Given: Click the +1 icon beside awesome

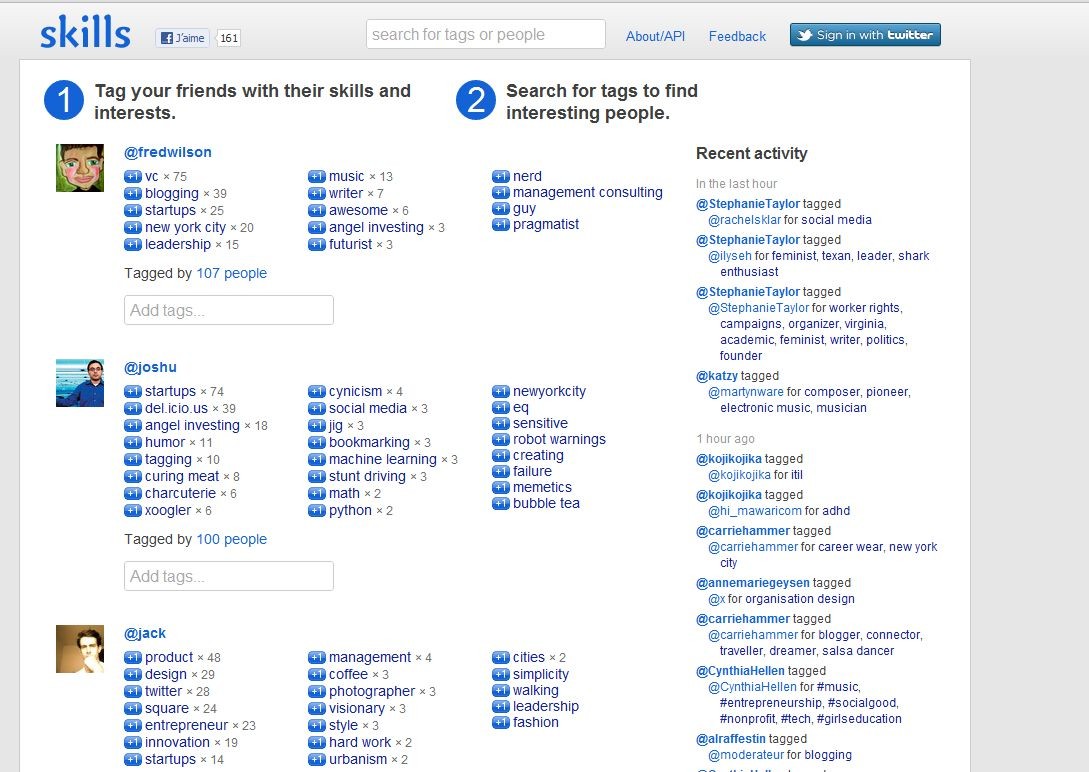Looking at the screenshot, I should point(317,210).
